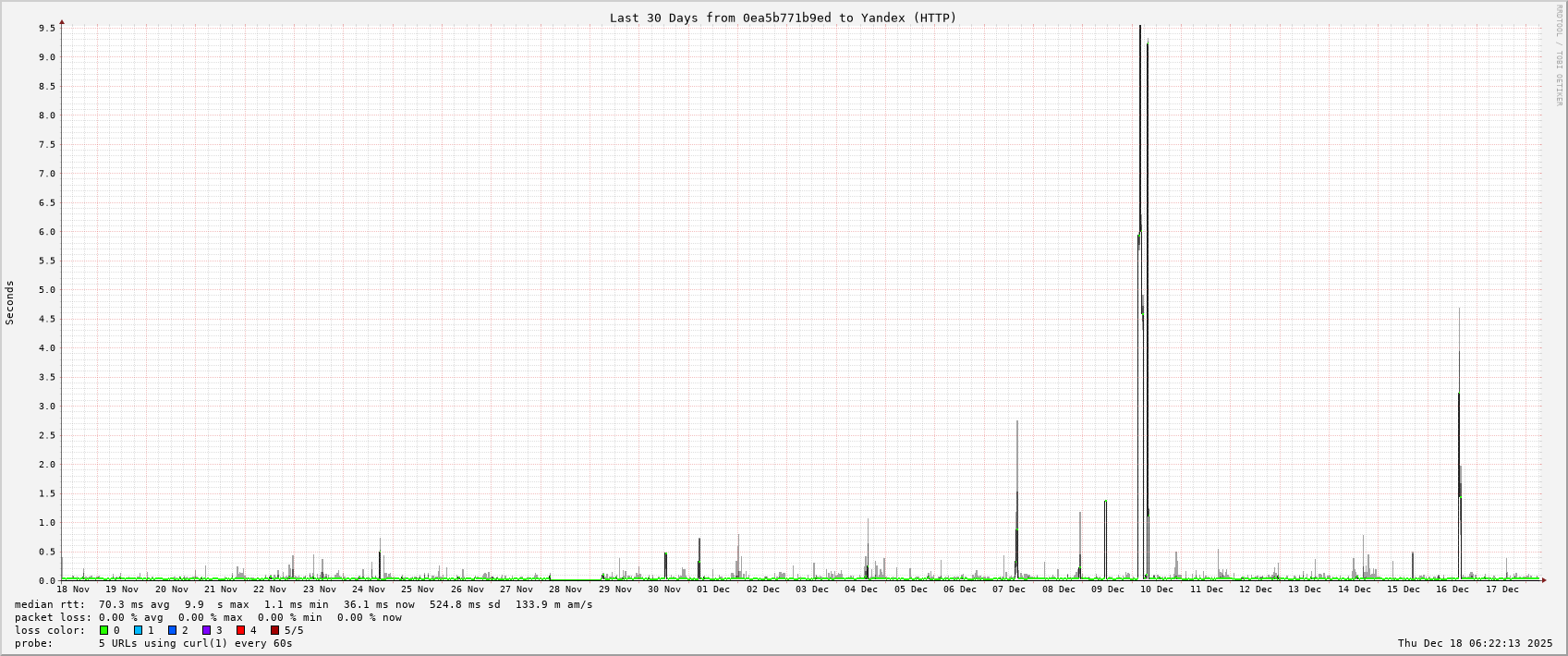This screenshot has width=1568, height=656.
Task: Click the median rtt statistics label
Action: (49, 604)
